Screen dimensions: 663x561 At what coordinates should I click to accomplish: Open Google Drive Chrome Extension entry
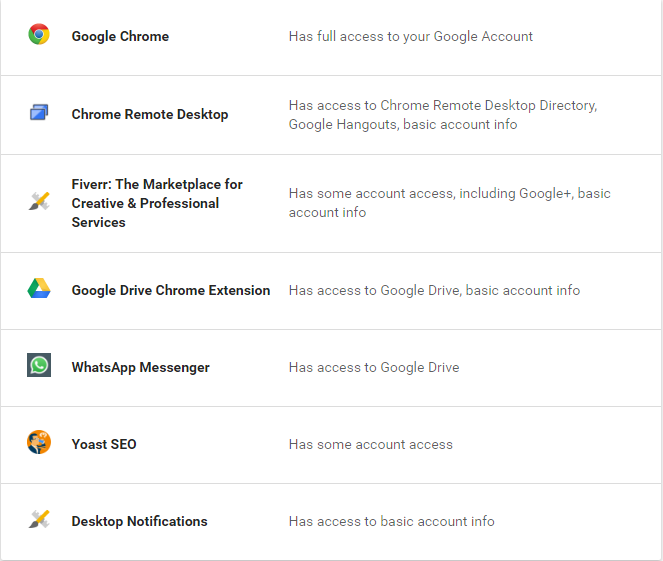click(x=171, y=290)
